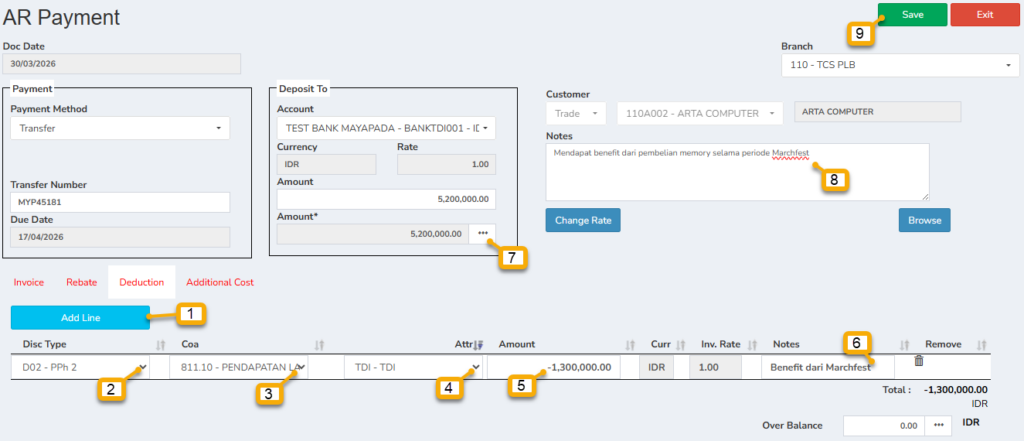Sort the table by the Notes column

coord(905,344)
